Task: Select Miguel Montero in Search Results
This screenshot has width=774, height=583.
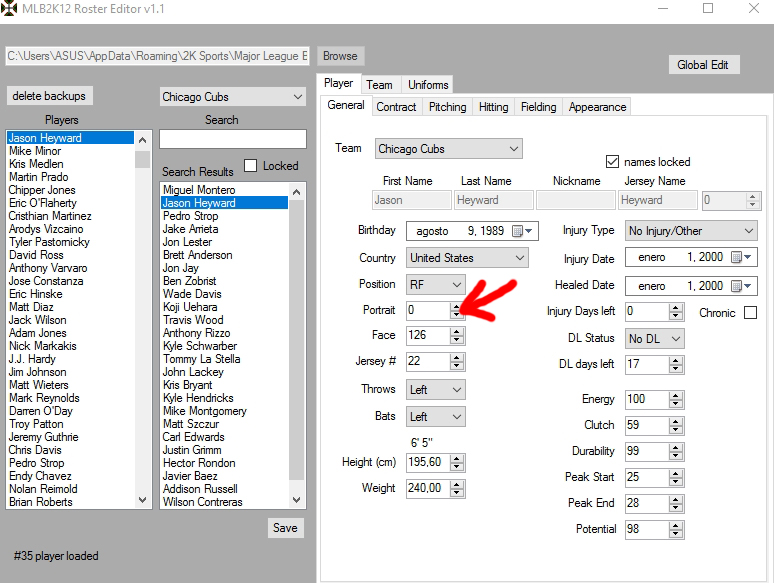Action: [x=199, y=190]
